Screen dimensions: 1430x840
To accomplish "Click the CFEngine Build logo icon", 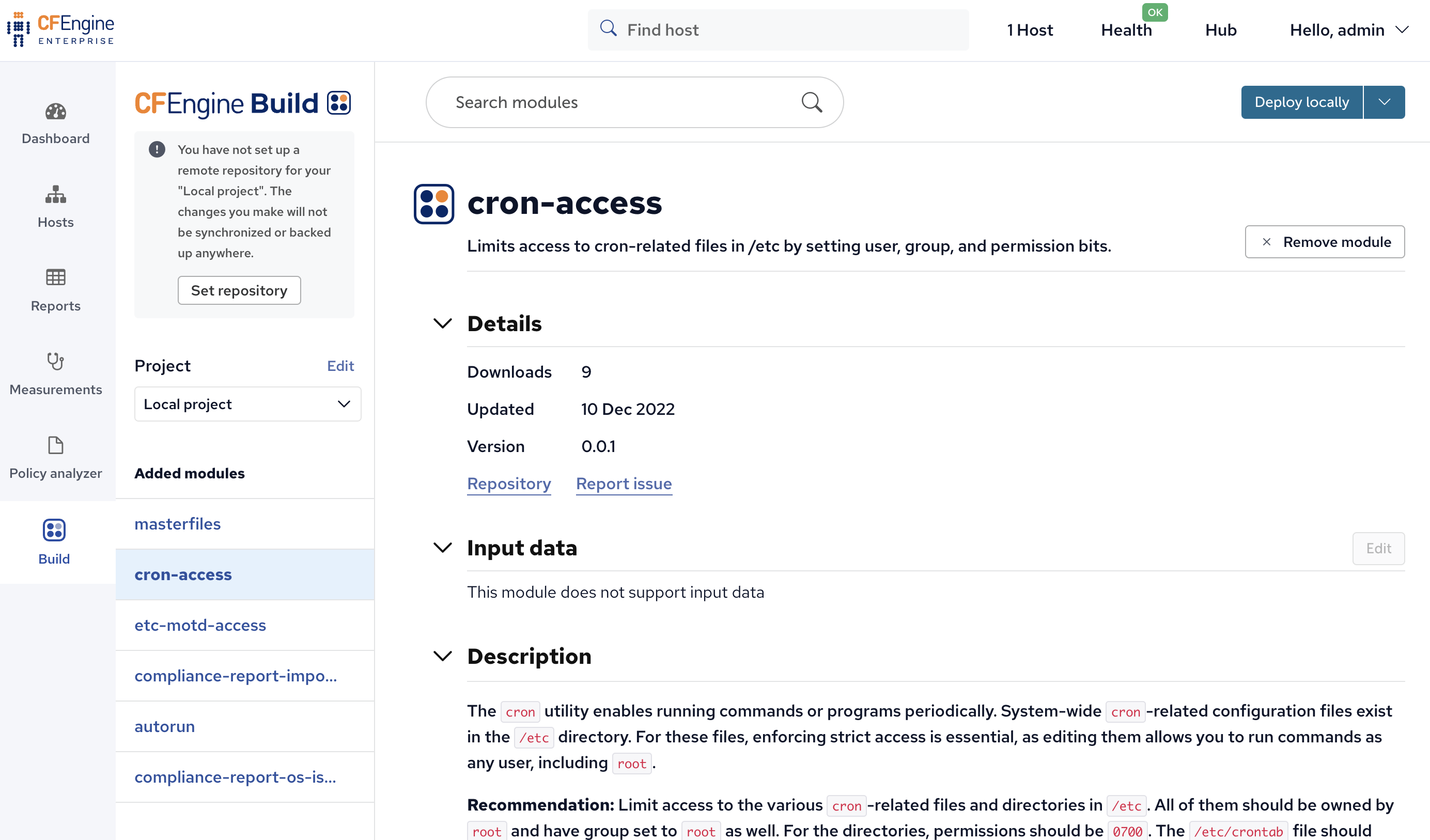I will 339,103.
